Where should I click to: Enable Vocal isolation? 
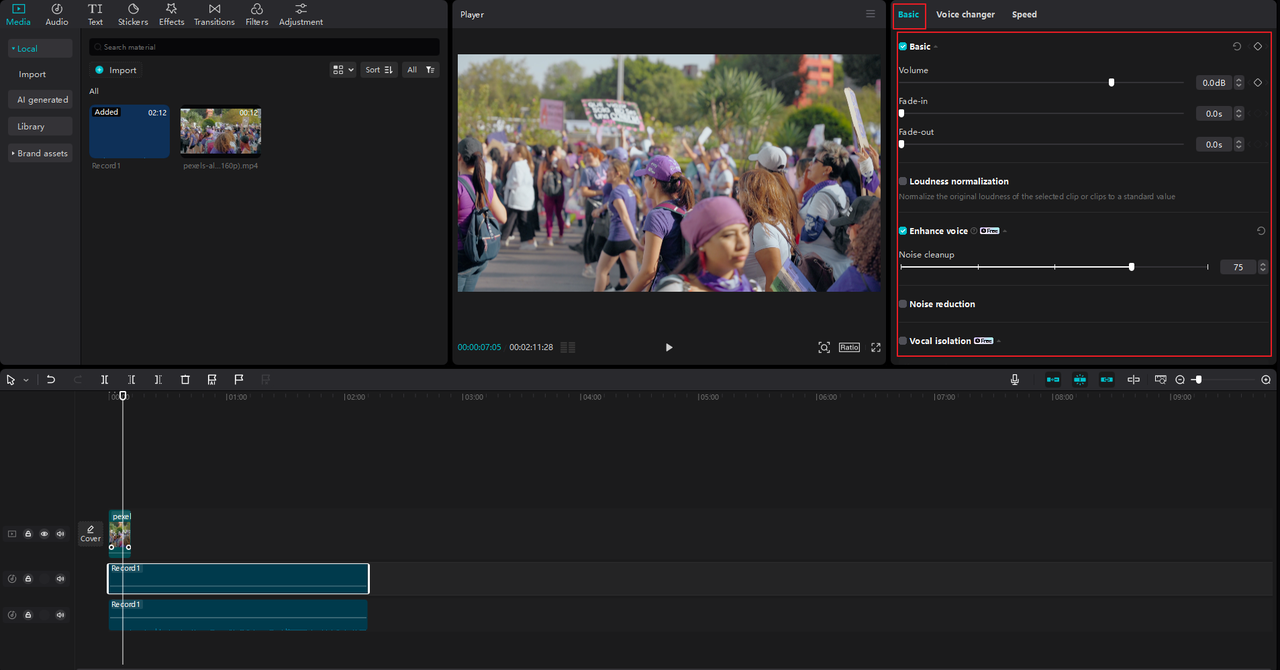click(x=903, y=341)
